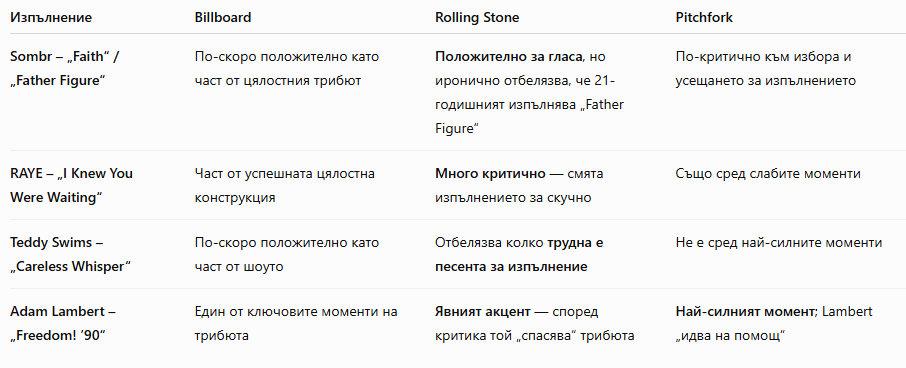Click bold text Явният акцент

(482, 312)
